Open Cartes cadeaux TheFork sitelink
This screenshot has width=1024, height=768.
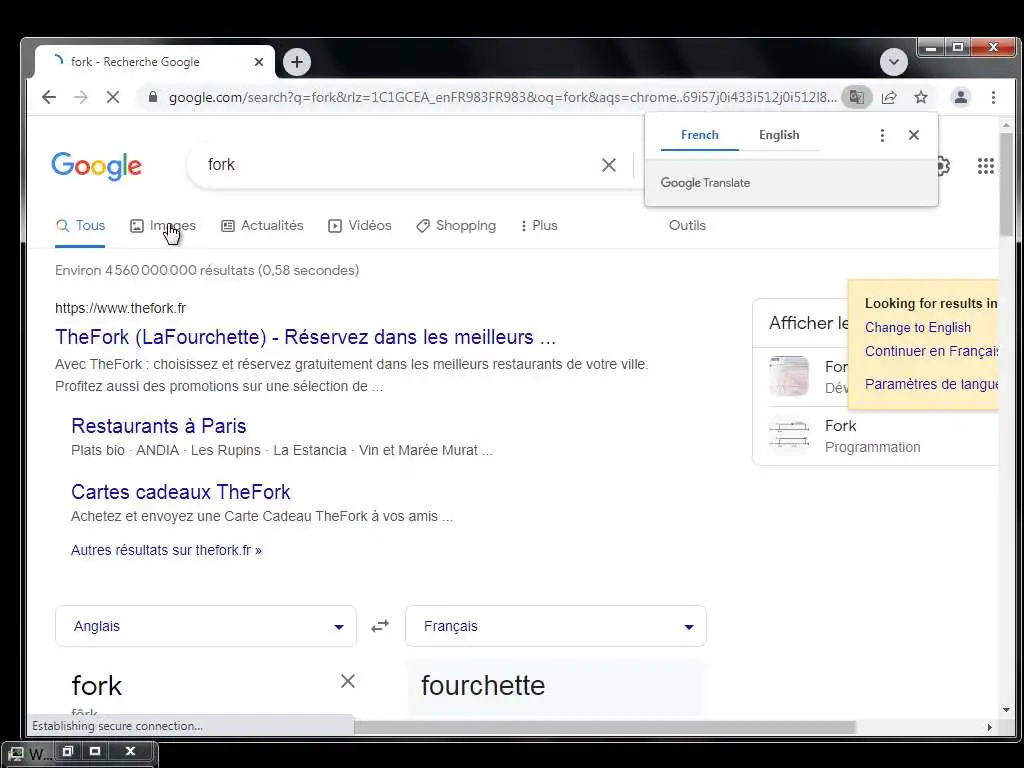click(x=181, y=492)
